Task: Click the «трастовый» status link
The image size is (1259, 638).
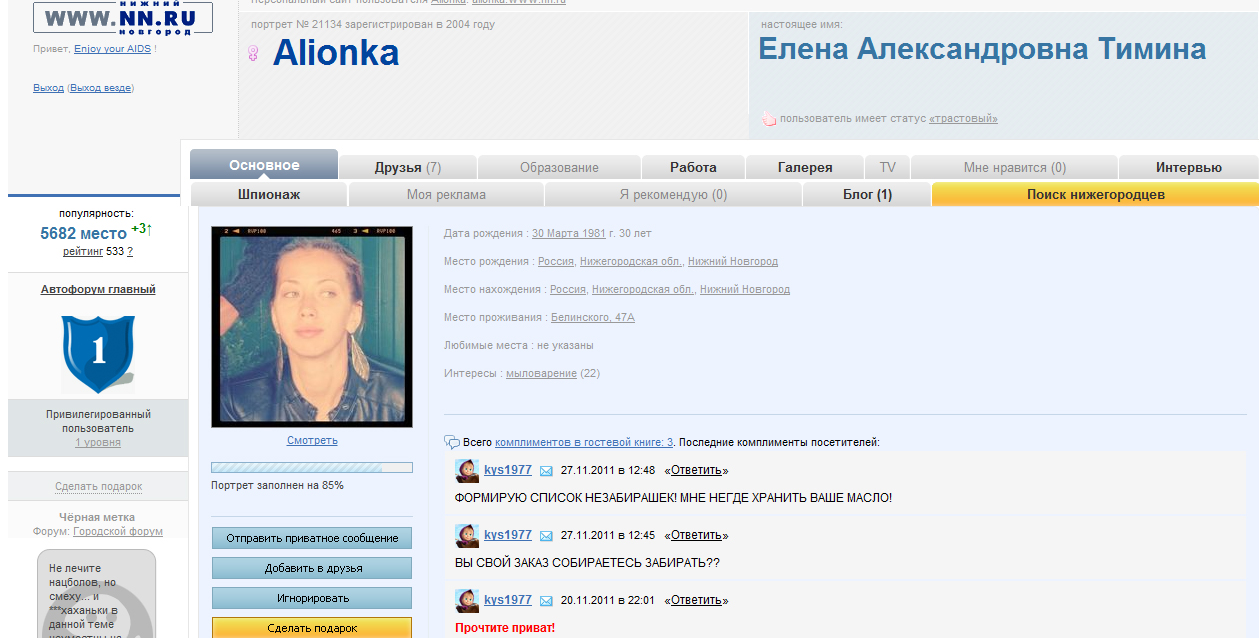Action: [963, 118]
